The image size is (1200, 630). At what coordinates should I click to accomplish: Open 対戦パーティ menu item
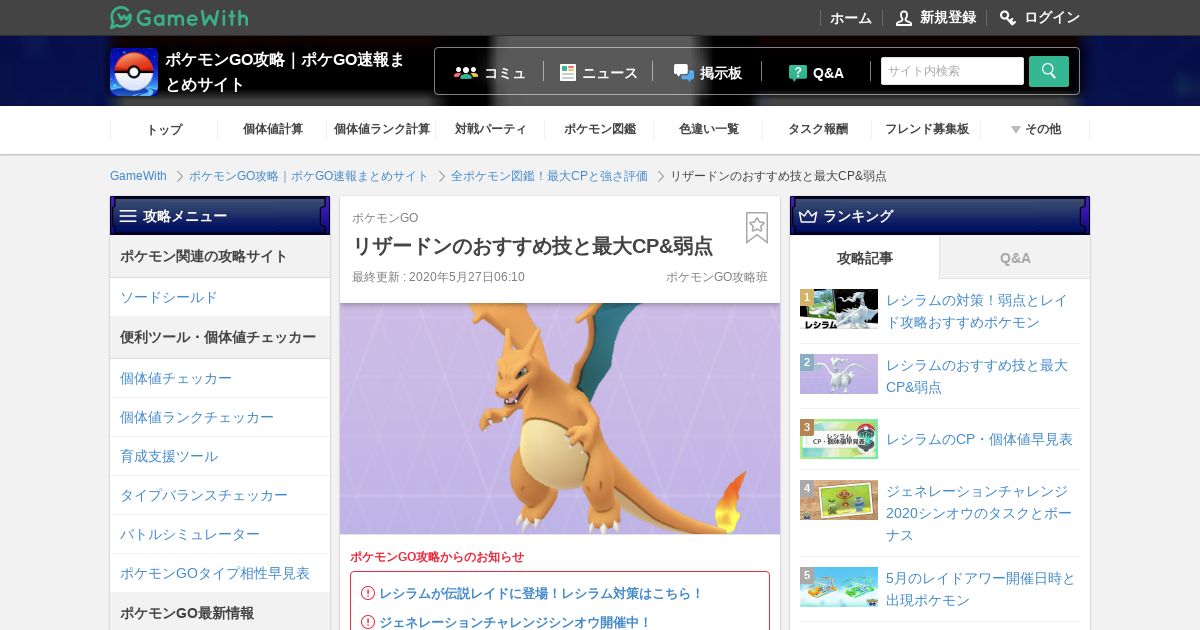tap(491, 129)
